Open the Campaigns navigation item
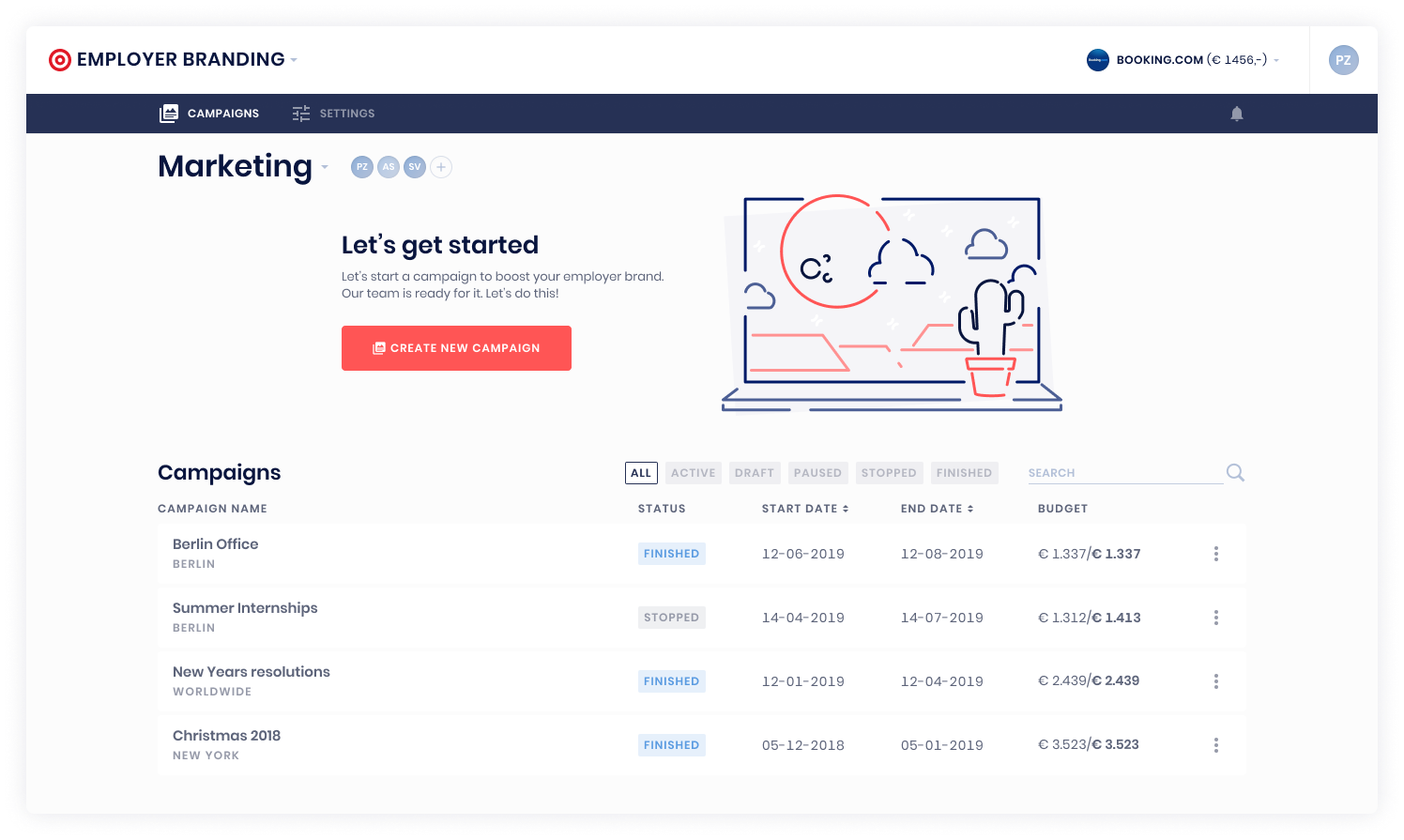The height and width of the screenshot is (840, 1404). [209, 114]
